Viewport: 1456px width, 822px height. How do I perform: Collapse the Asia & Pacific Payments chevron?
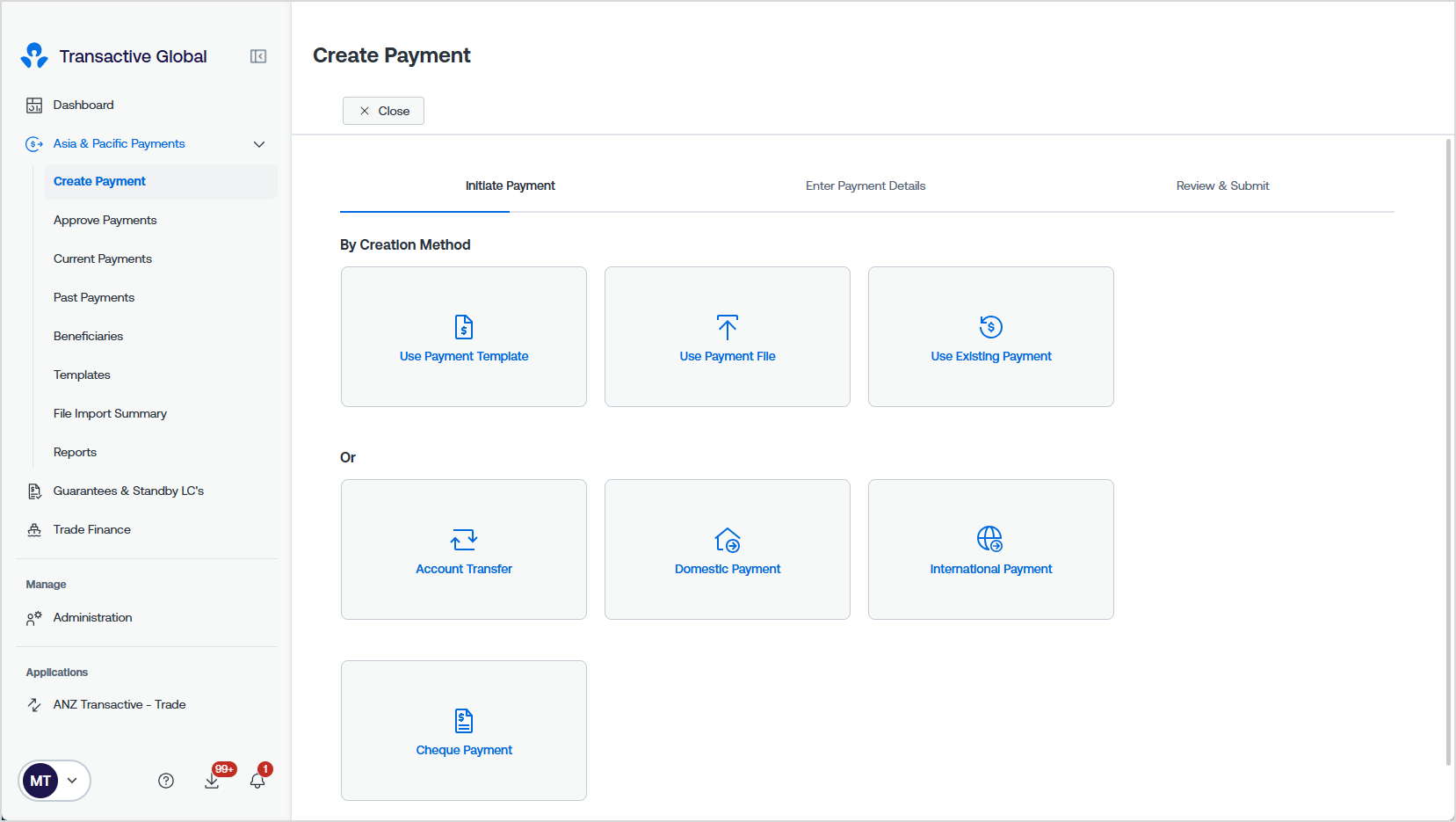pyautogui.click(x=259, y=144)
